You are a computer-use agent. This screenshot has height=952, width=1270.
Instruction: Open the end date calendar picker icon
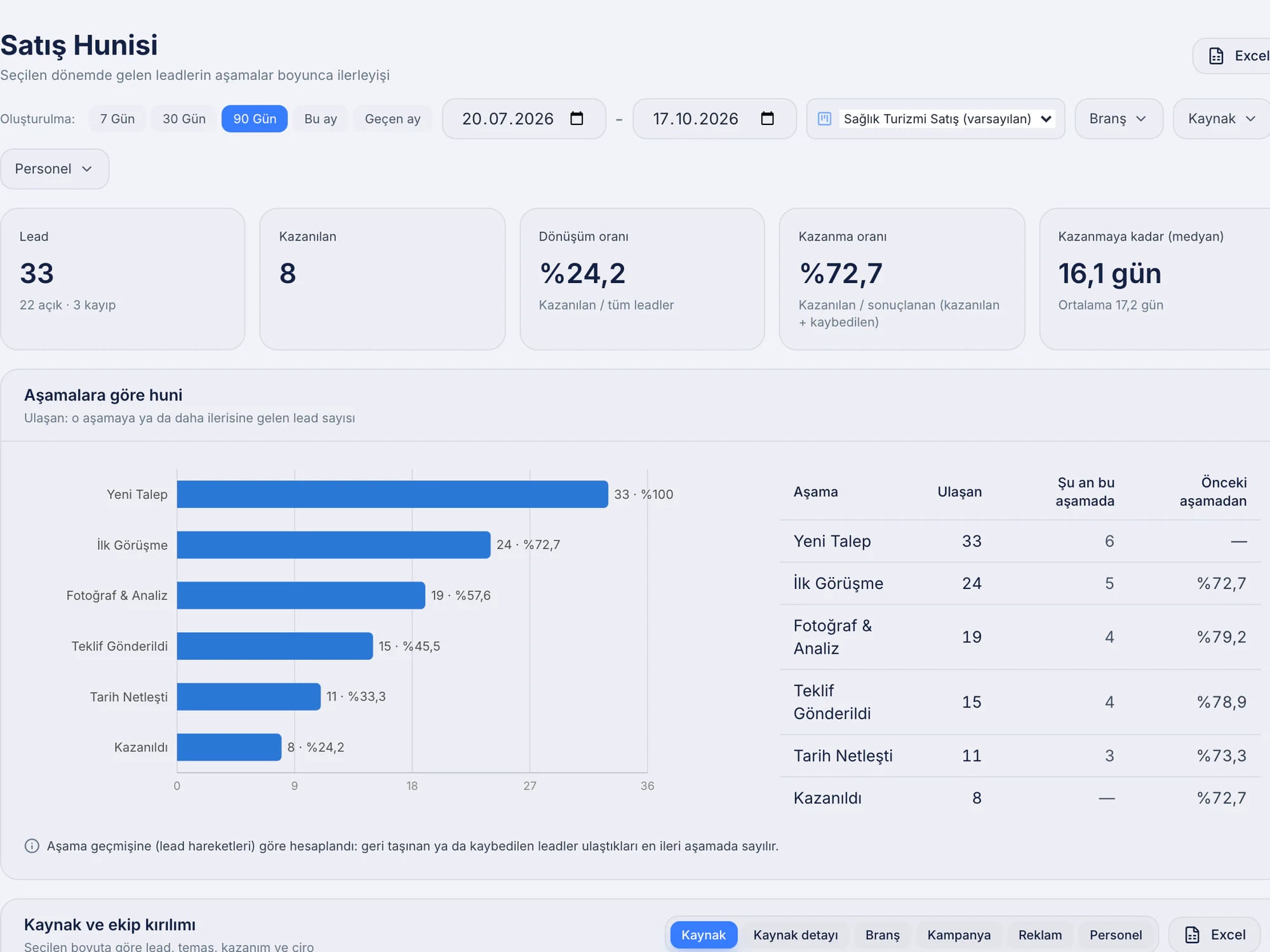767,119
